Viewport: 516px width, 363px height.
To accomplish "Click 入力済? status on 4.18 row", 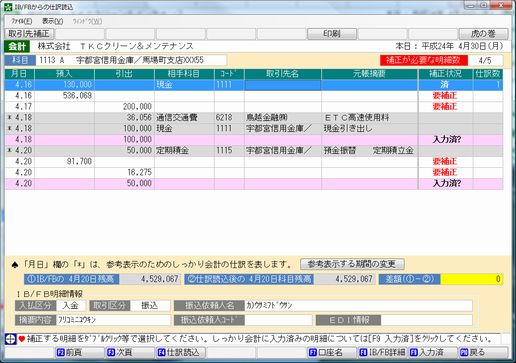I will (x=446, y=140).
